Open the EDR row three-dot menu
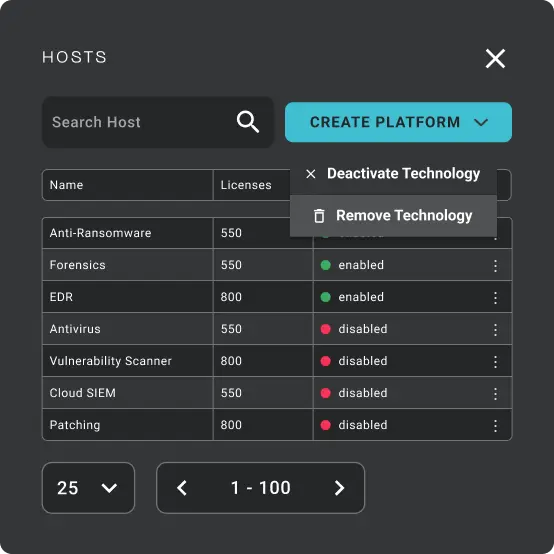The height and width of the screenshot is (554, 554). click(x=495, y=297)
